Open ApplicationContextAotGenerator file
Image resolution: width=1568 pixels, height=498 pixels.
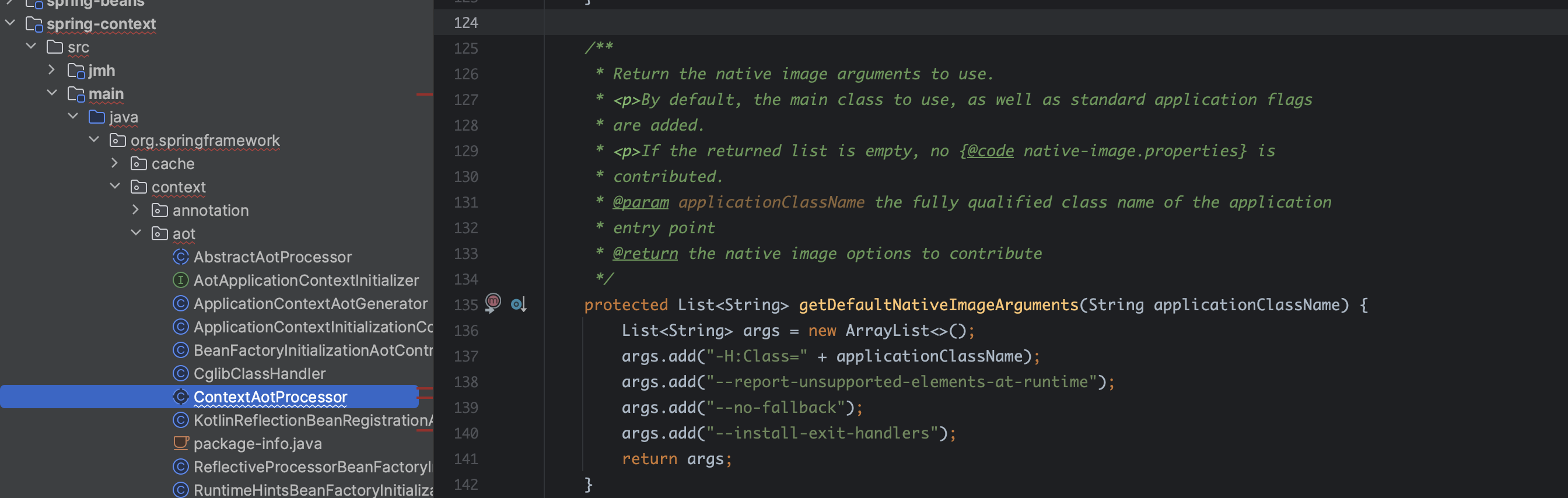coord(310,303)
